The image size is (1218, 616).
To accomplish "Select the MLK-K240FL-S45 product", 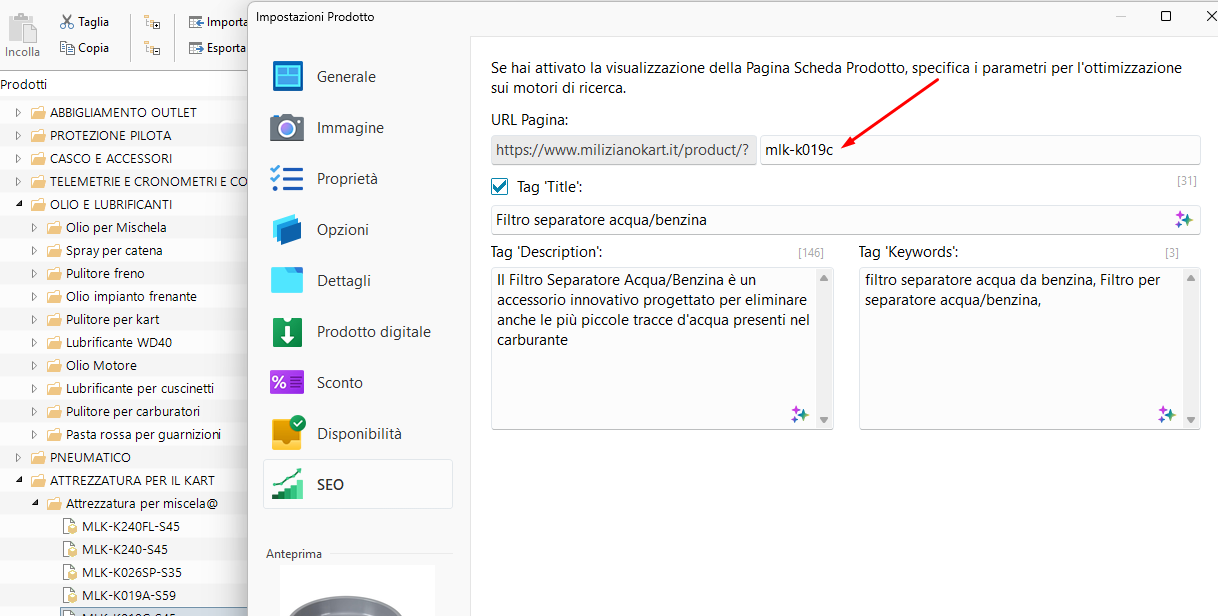I will point(131,526).
